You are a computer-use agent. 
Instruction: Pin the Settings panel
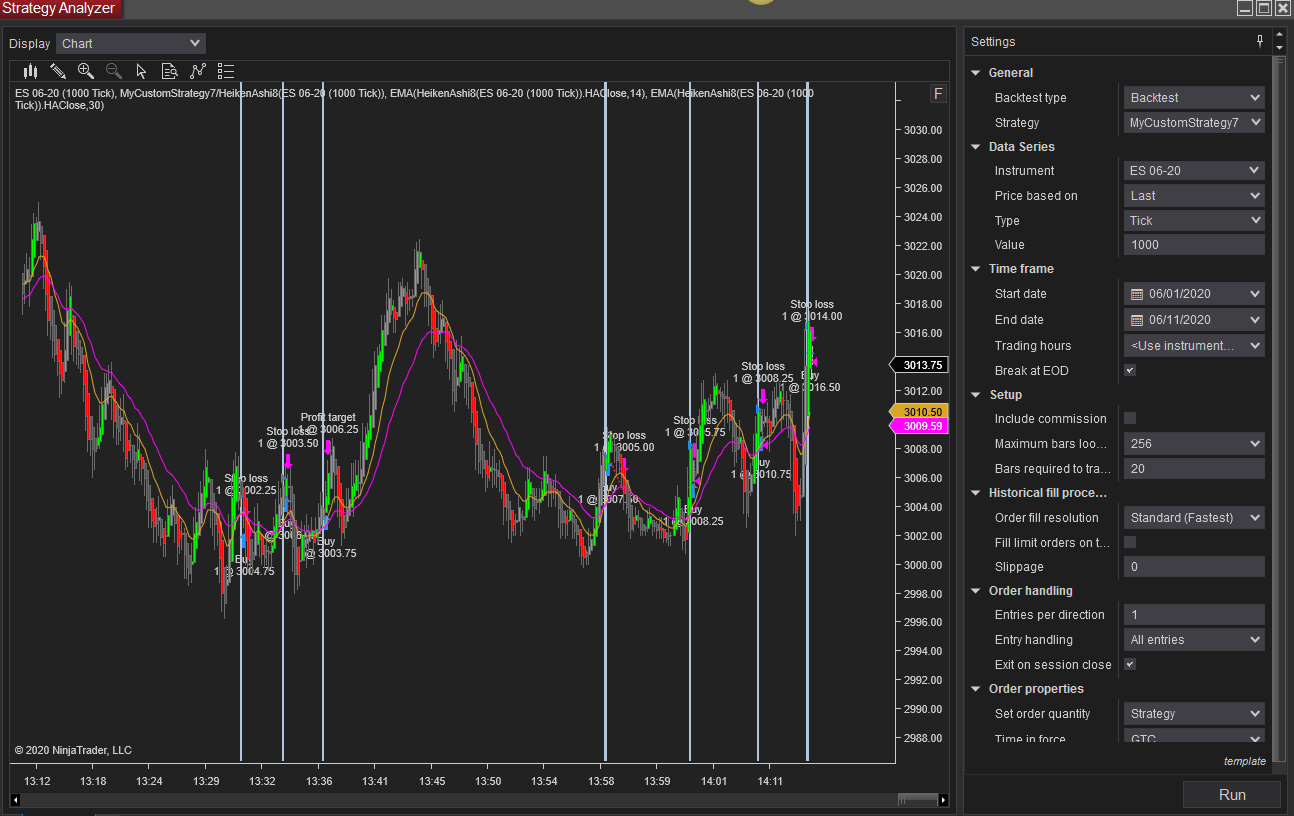pyautogui.click(x=1260, y=41)
